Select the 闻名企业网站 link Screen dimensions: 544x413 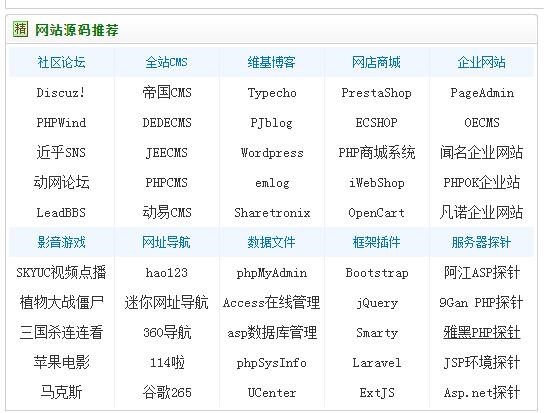coord(482,153)
